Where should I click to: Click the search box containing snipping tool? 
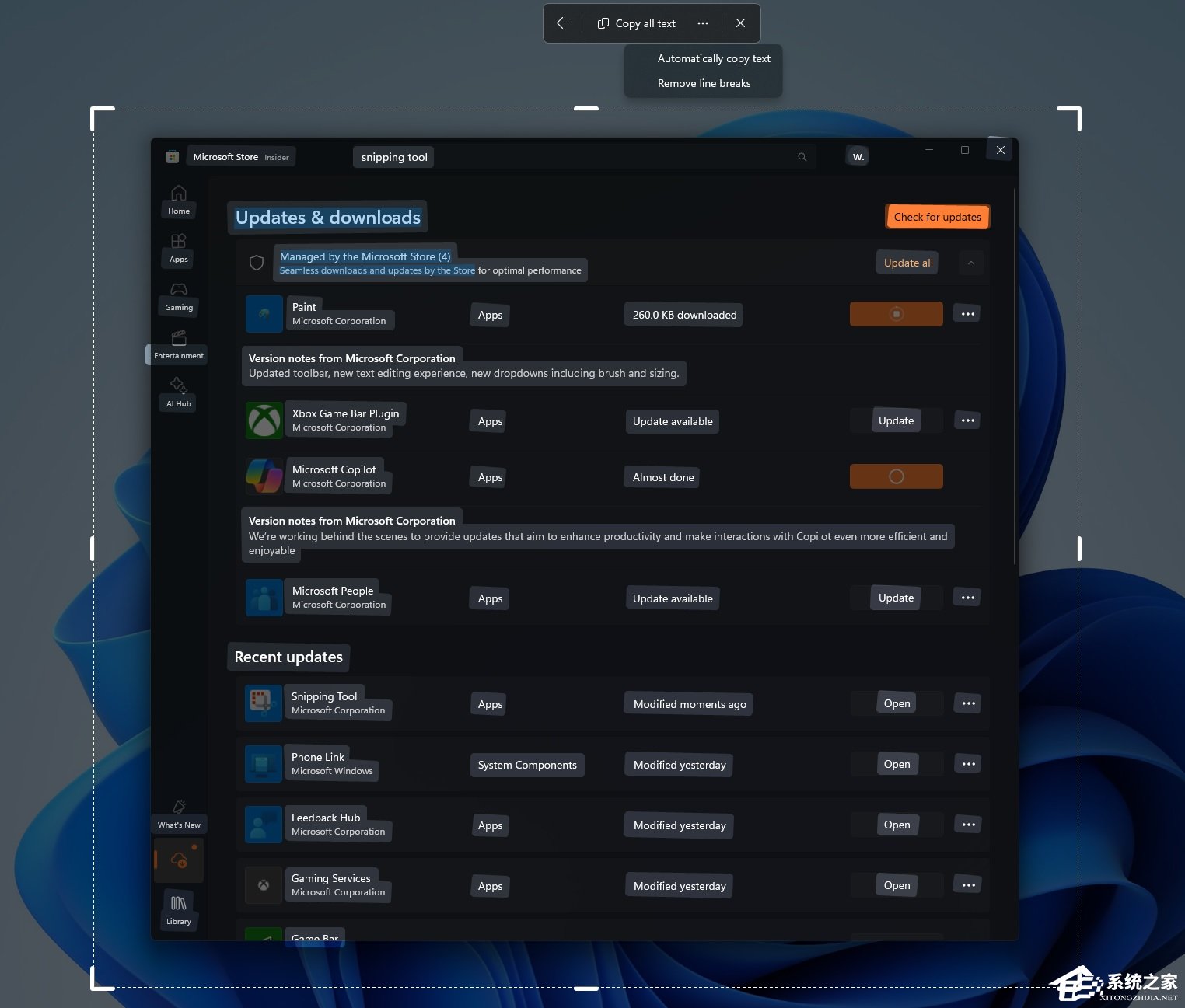click(583, 157)
